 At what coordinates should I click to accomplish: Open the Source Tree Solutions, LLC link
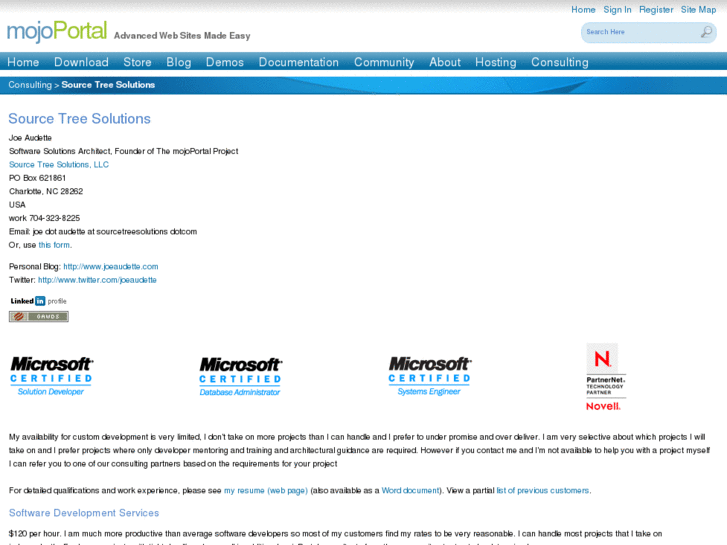click(x=59, y=165)
